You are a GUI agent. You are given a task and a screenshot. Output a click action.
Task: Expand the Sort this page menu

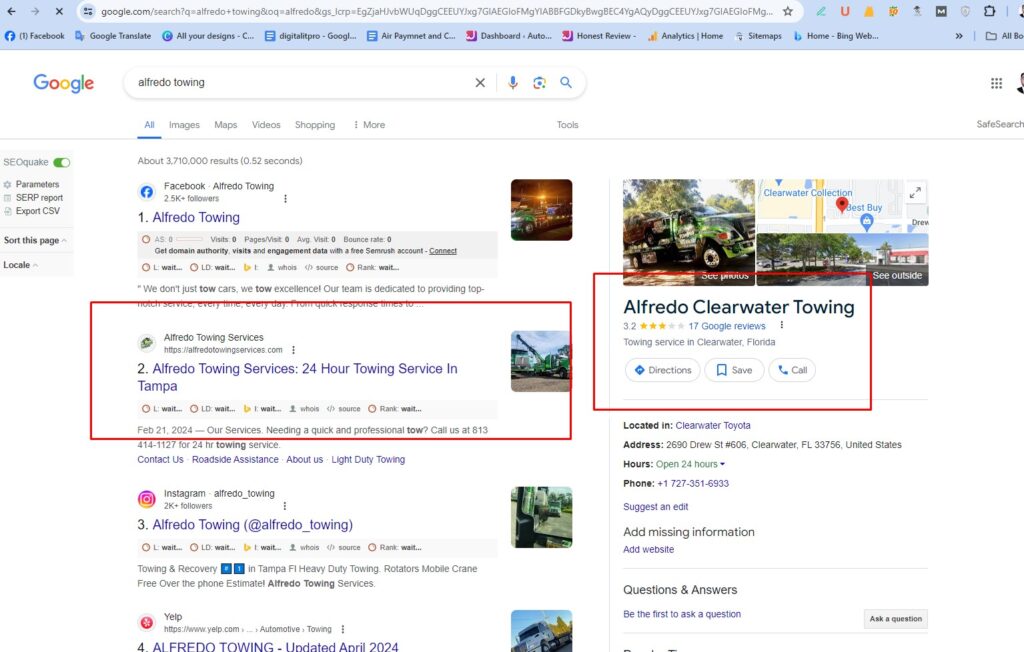[35, 240]
